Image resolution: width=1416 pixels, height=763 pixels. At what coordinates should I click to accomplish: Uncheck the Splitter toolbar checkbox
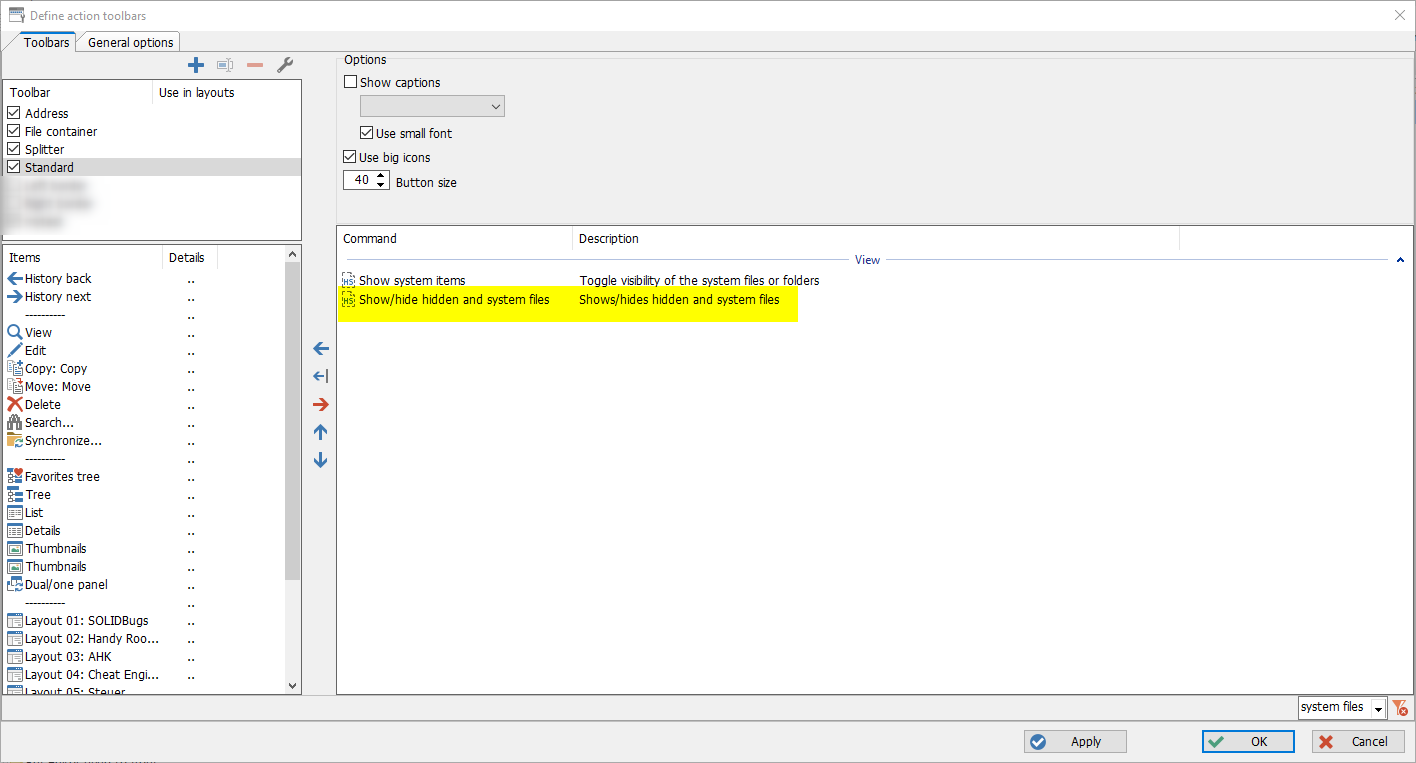coord(14,150)
